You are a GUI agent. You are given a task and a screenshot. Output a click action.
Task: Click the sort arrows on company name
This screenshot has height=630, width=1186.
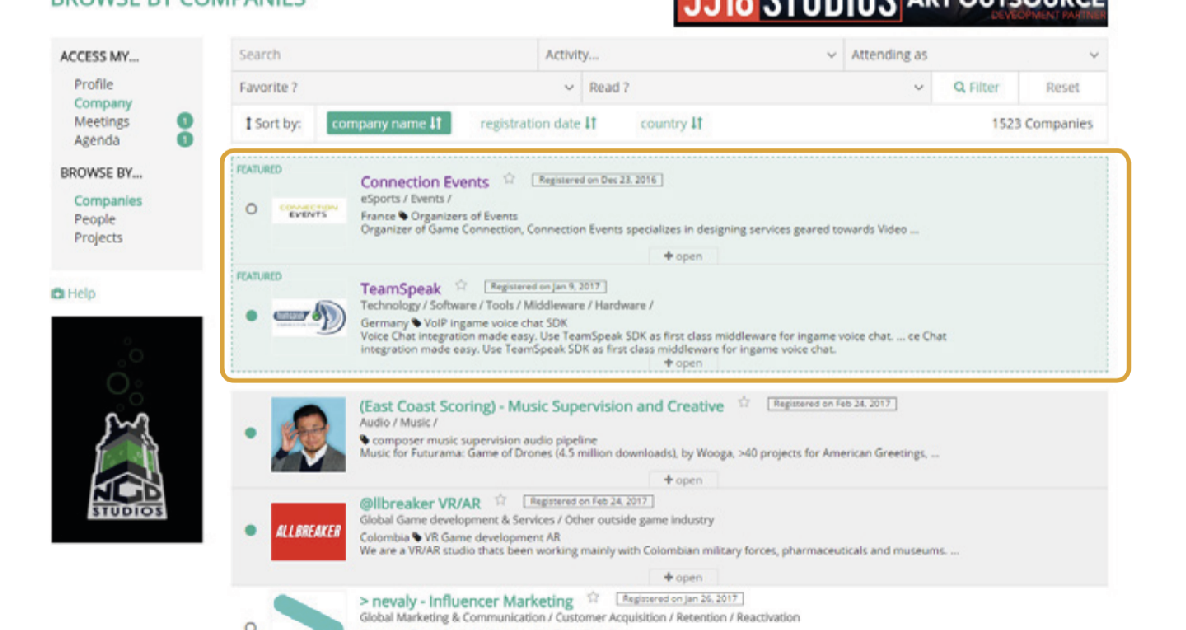point(436,123)
